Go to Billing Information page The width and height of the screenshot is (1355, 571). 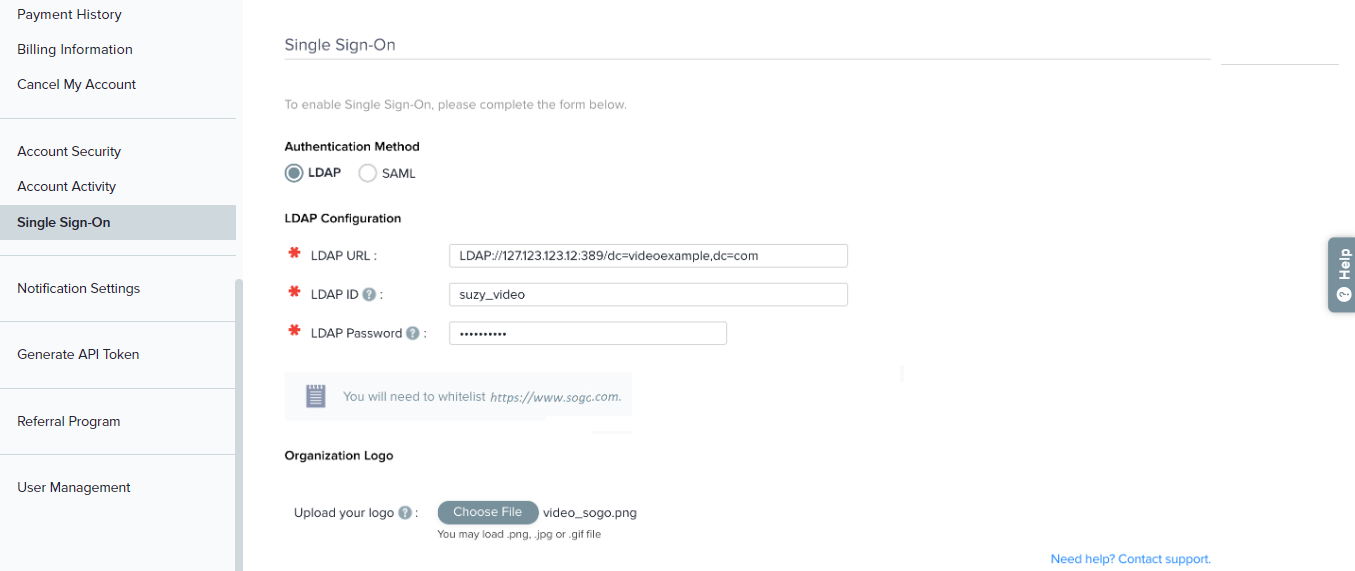(x=75, y=49)
